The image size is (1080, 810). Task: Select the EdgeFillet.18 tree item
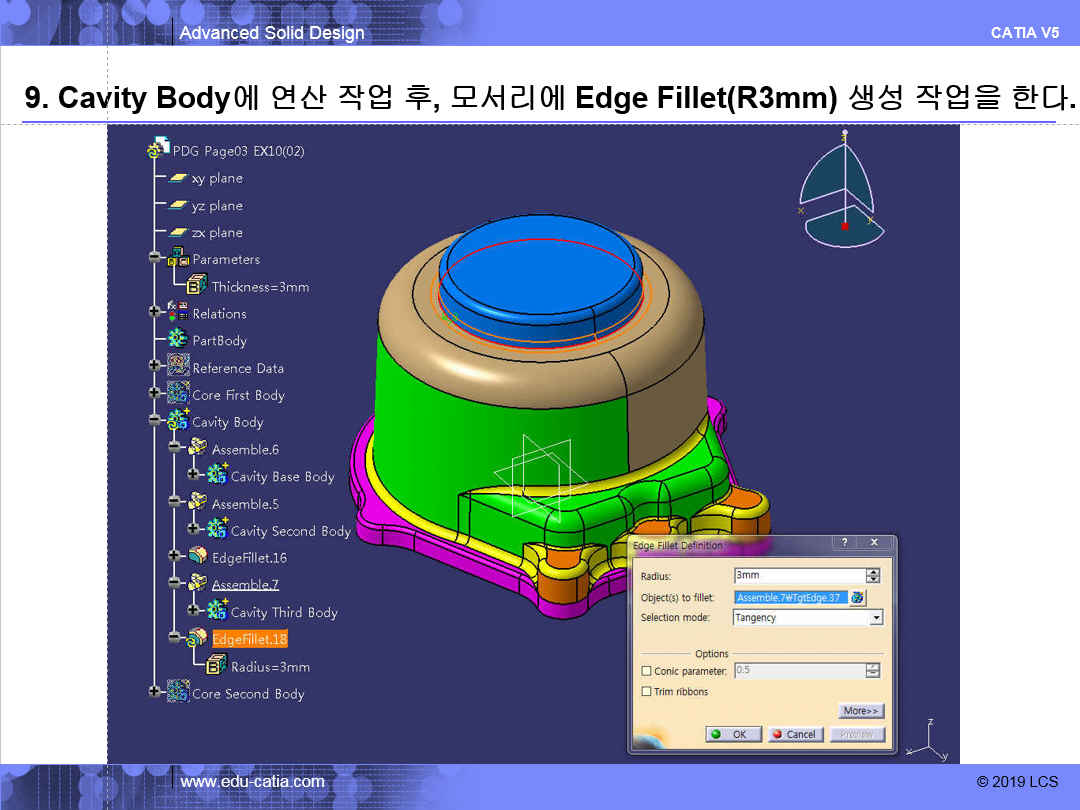pos(249,639)
